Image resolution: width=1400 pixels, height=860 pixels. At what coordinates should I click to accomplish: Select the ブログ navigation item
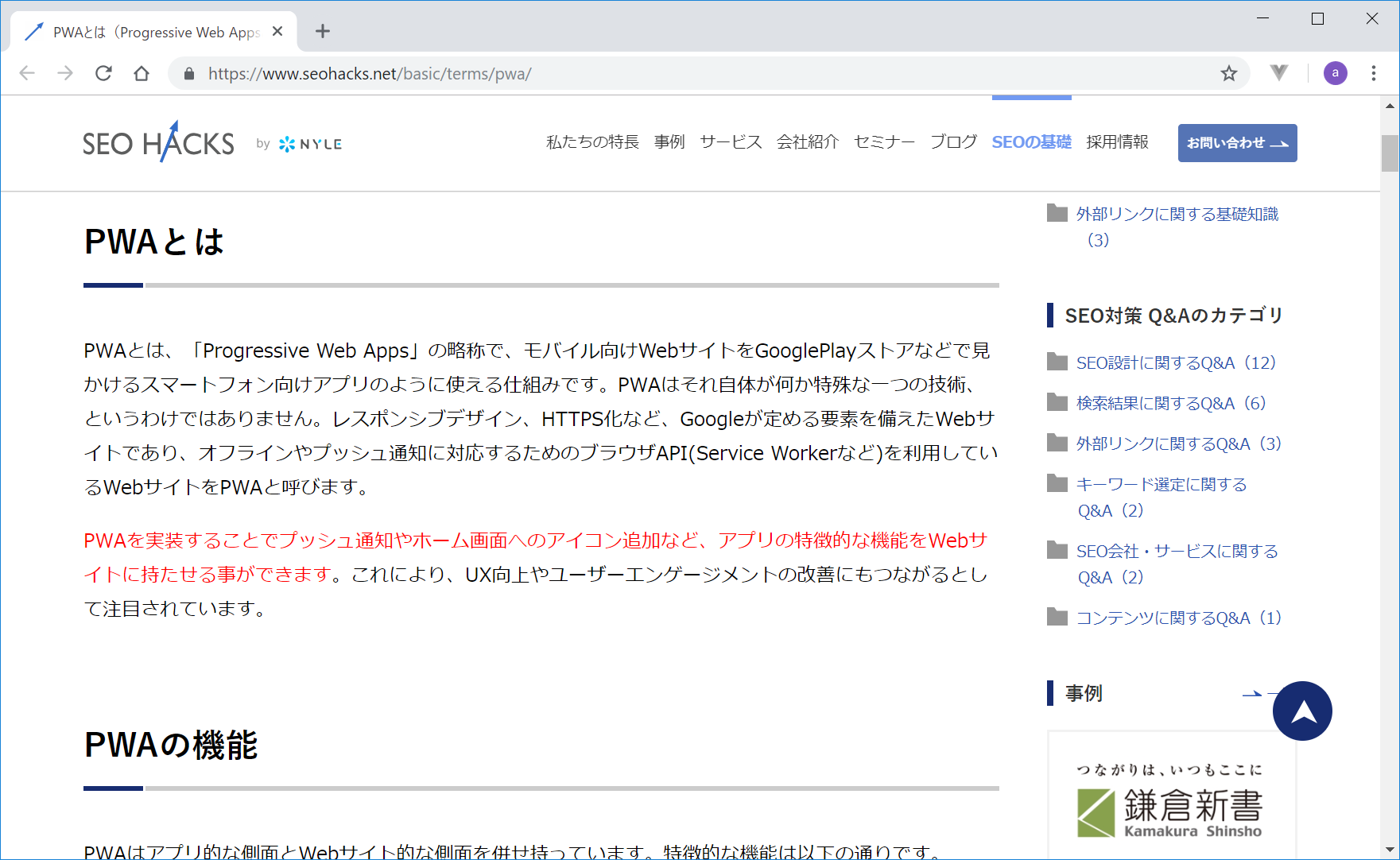tap(953, 142)
